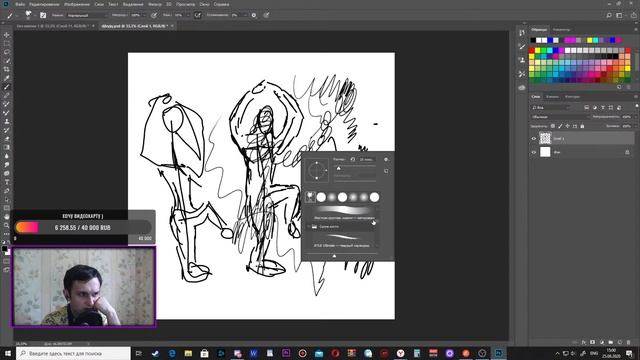Click the gear icon in brush preset popup

tap(386, 160)
